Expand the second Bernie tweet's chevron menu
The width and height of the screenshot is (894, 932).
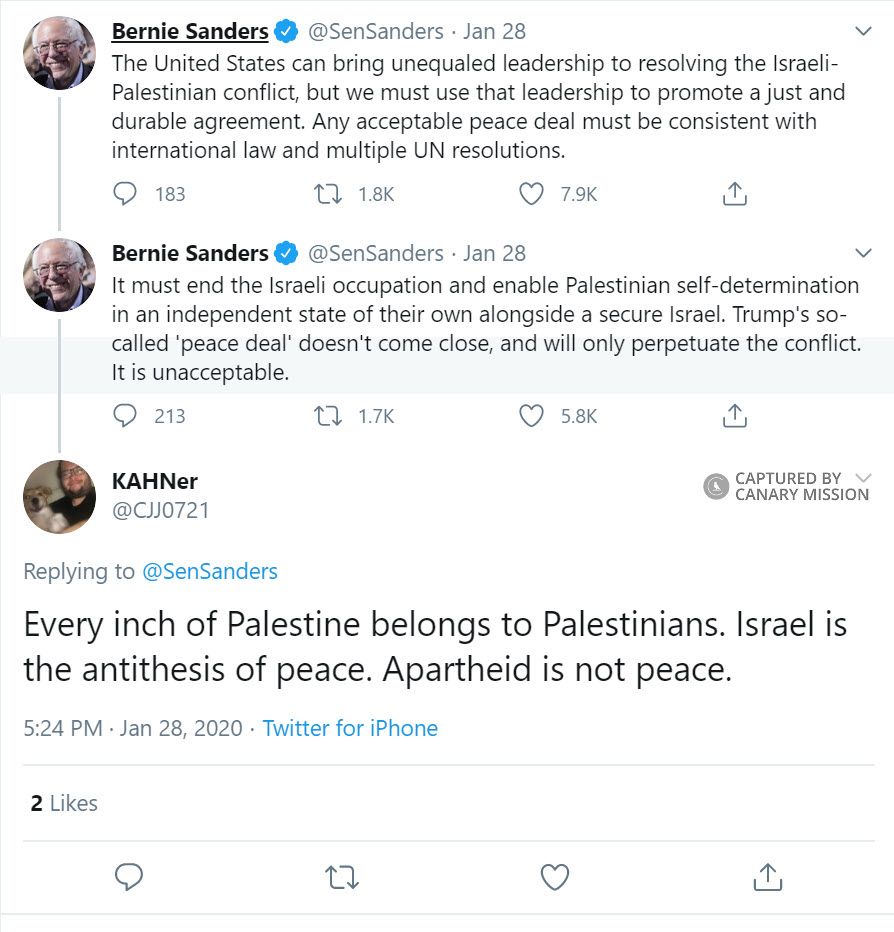[864, 252]
